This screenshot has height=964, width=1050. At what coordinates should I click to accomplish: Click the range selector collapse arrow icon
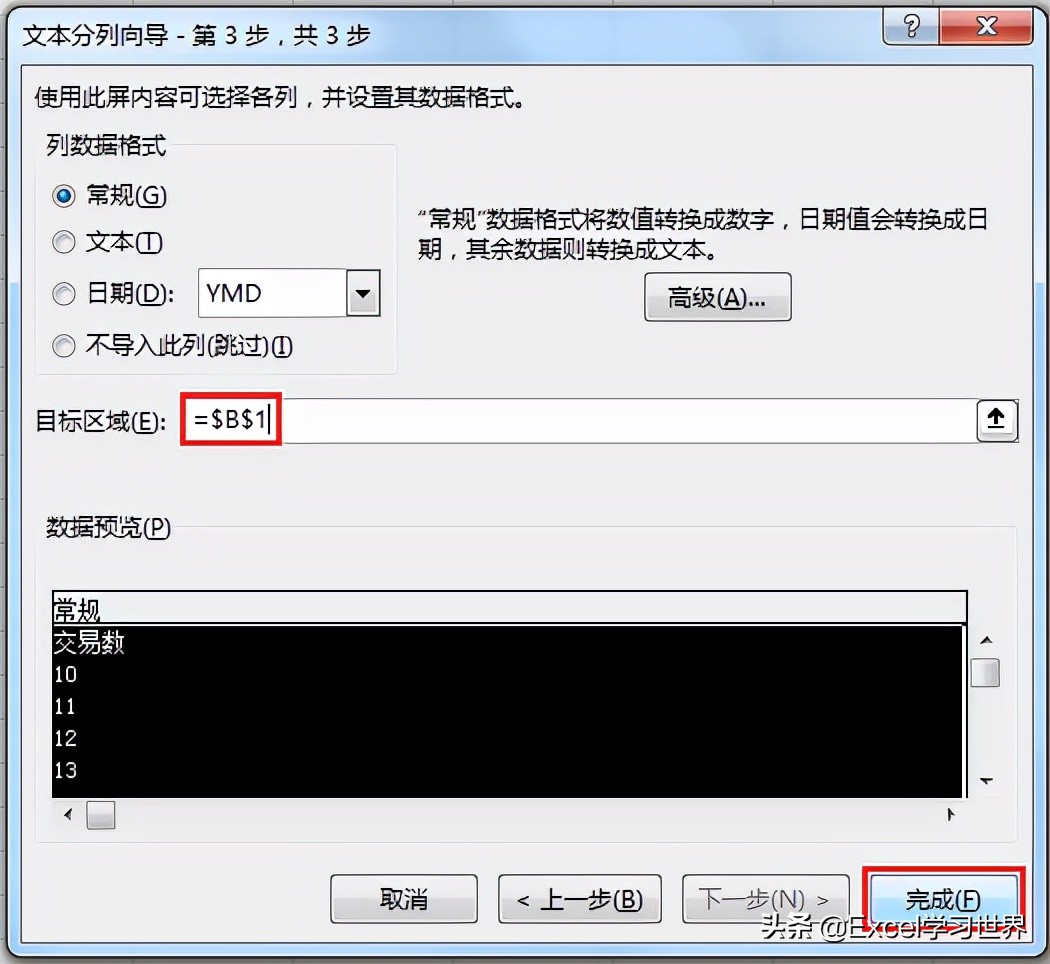click(x=996, y=420)
